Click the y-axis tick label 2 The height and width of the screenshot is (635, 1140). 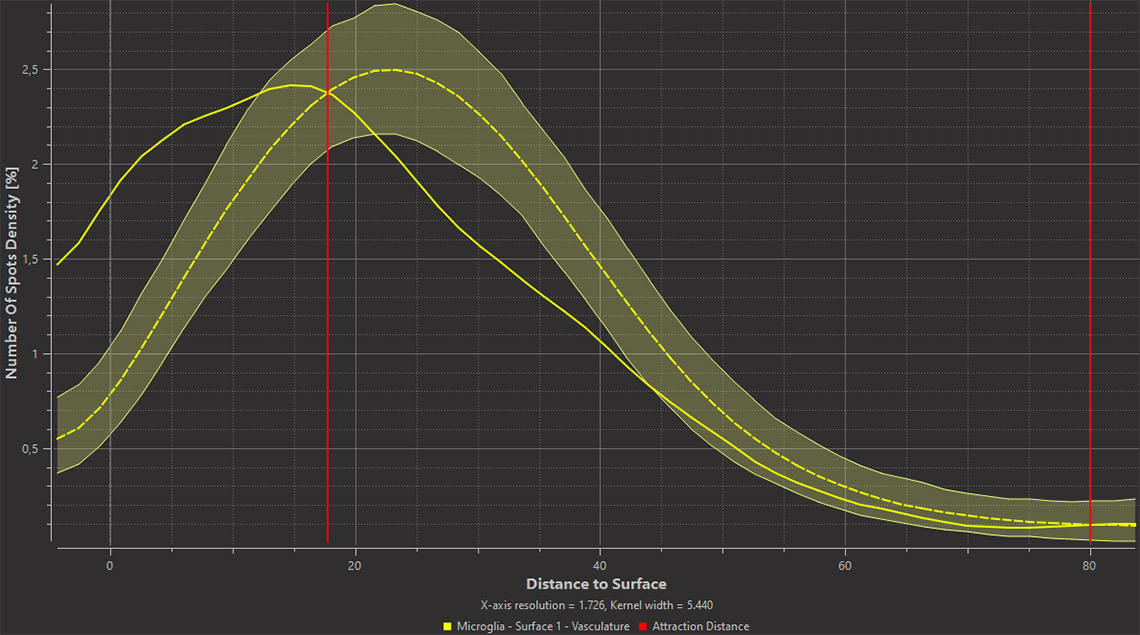tap(34, 164)
